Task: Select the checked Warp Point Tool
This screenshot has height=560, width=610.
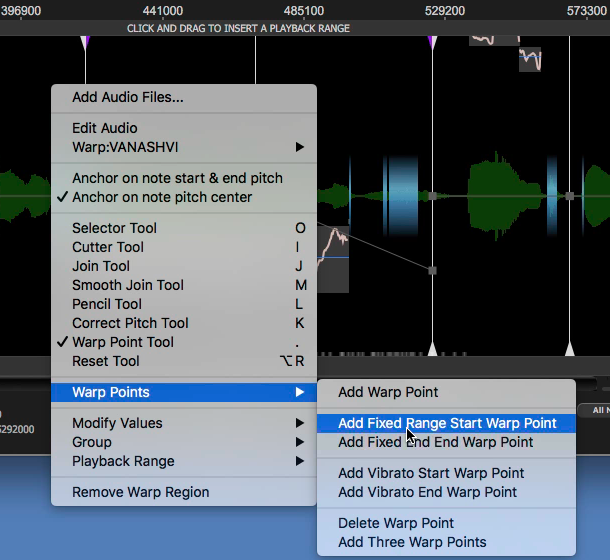Action: (122, 342)
